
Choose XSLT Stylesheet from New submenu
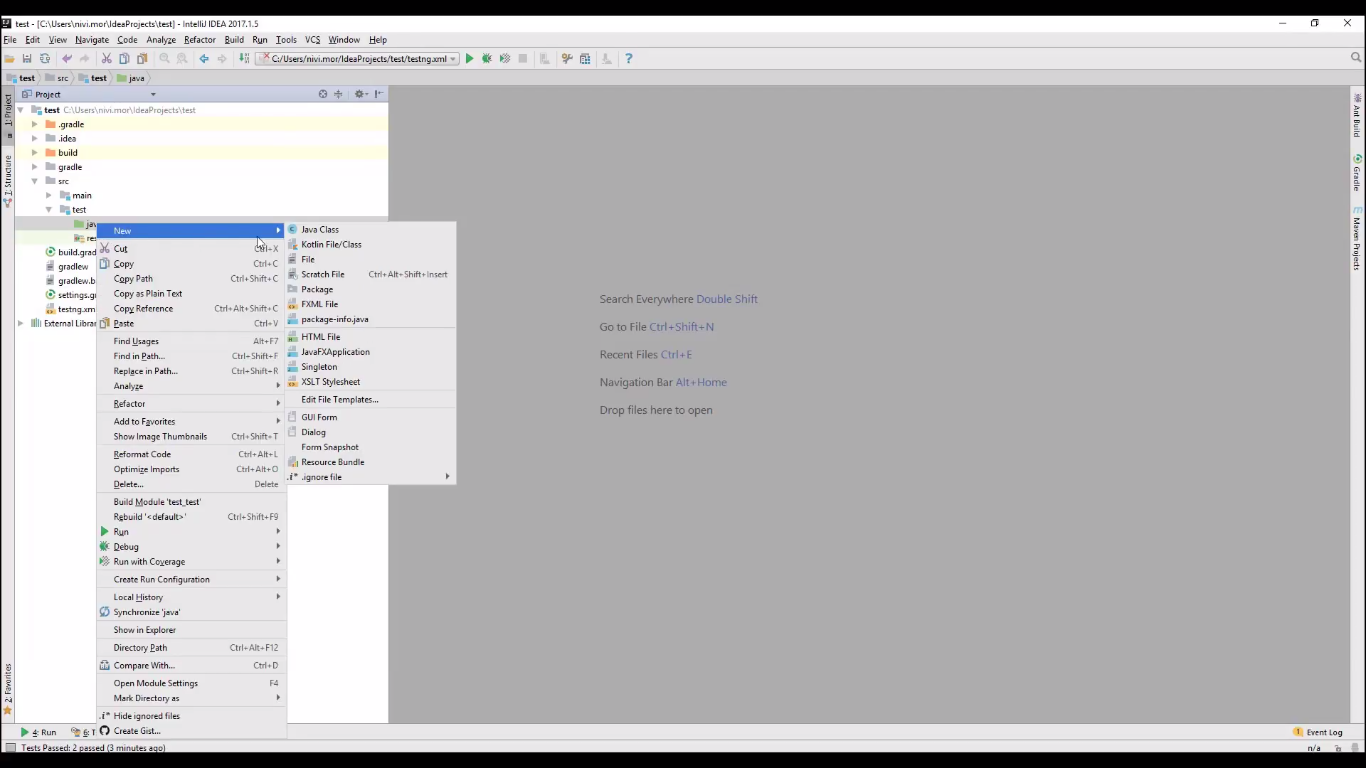click(371, 382)
